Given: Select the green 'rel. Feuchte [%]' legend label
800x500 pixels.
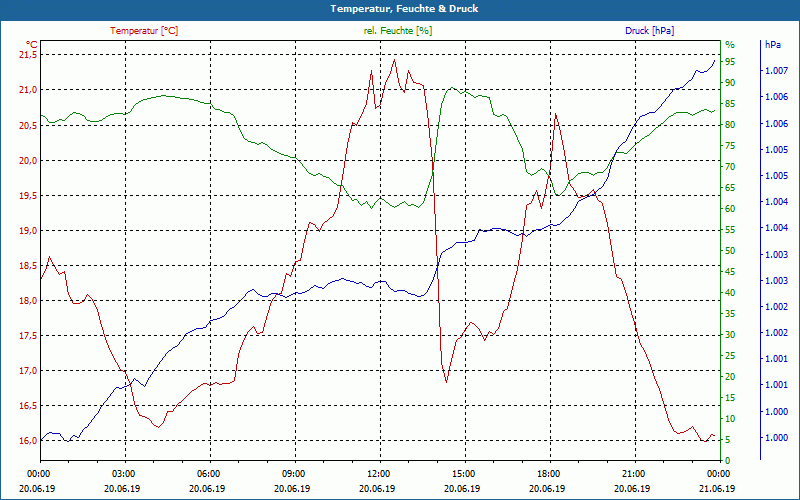Looking at the screenshot, I should (397, 31).
